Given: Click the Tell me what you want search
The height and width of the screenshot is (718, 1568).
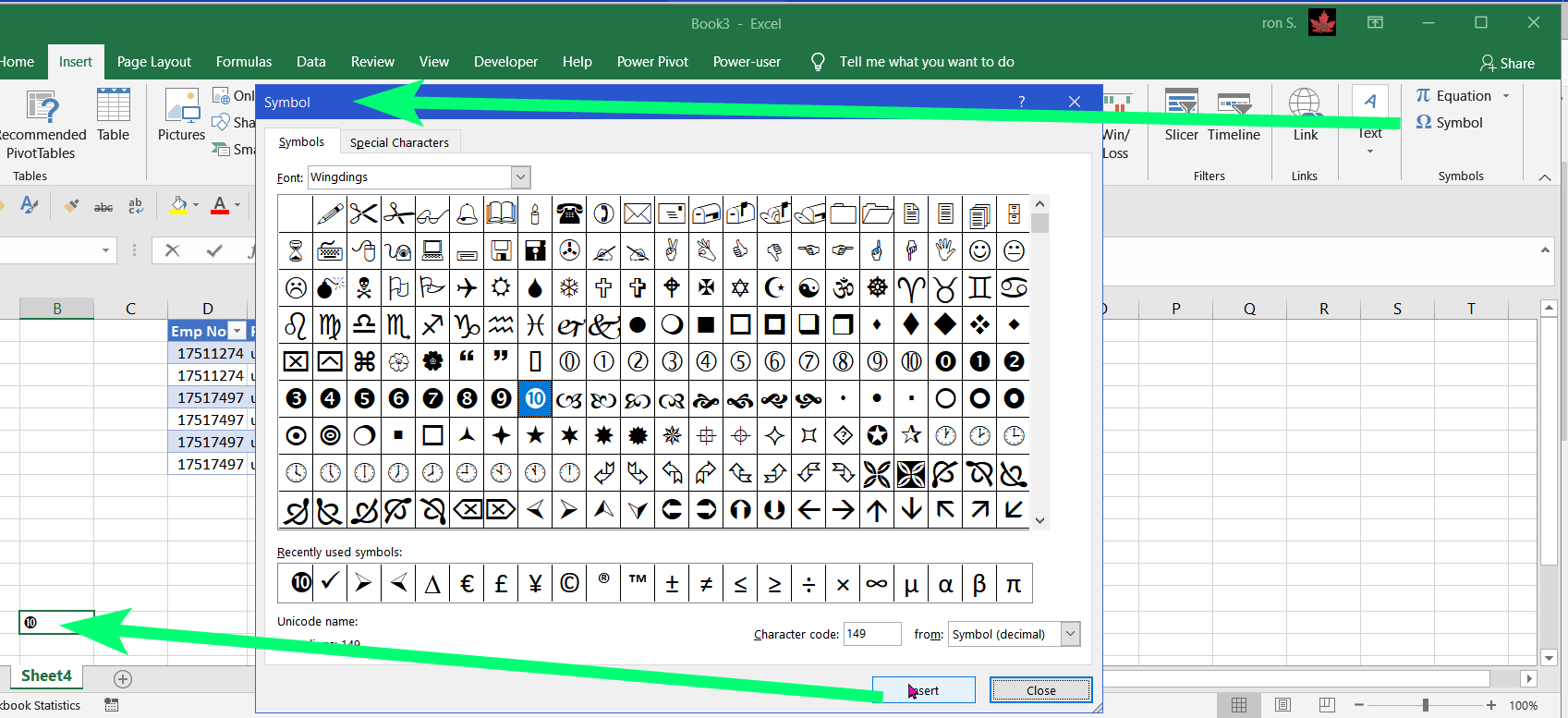Looking at the screenshot, I should (927, 62).
